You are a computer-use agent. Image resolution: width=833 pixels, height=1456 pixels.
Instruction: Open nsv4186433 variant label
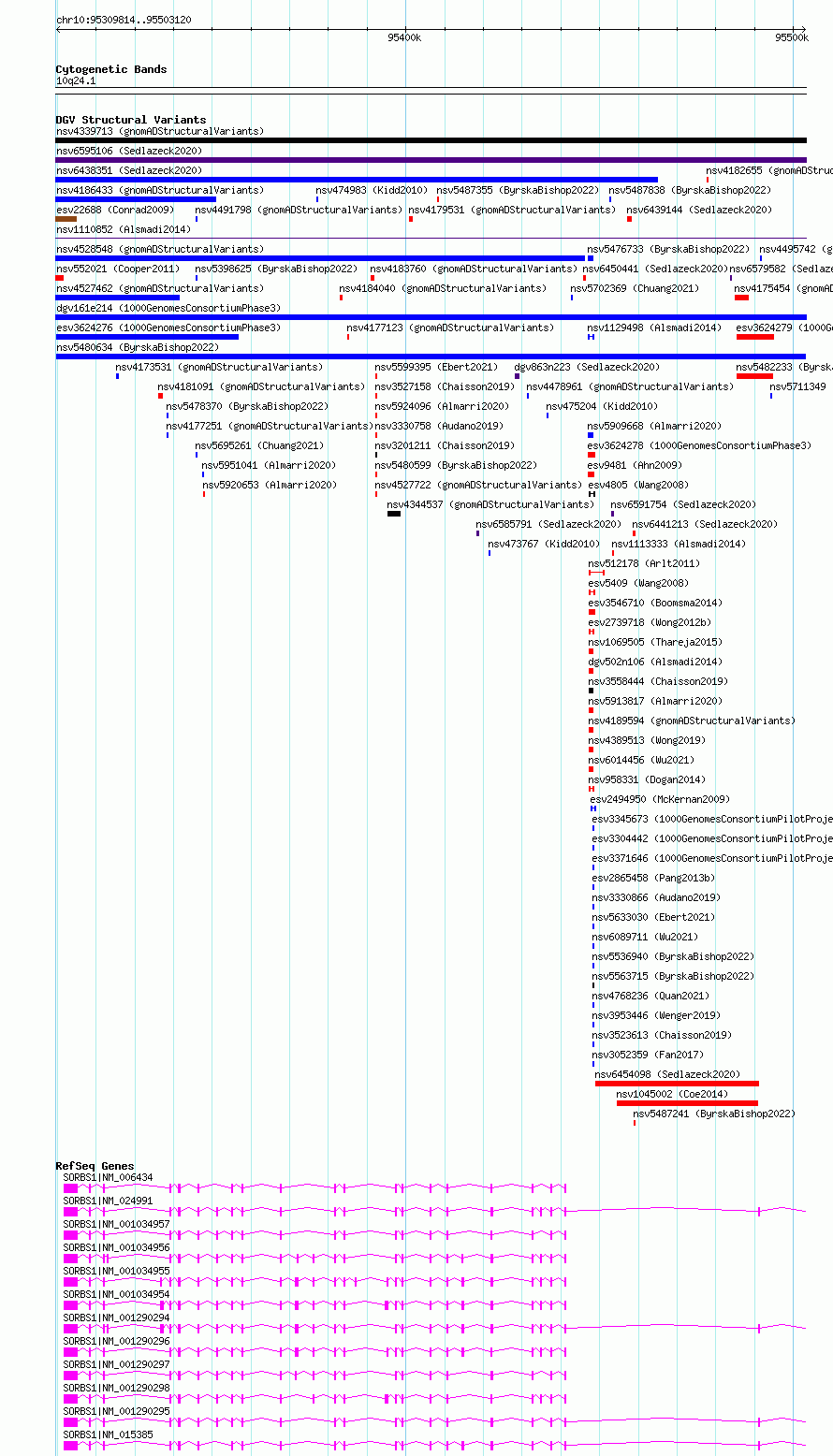click(160, 190)
